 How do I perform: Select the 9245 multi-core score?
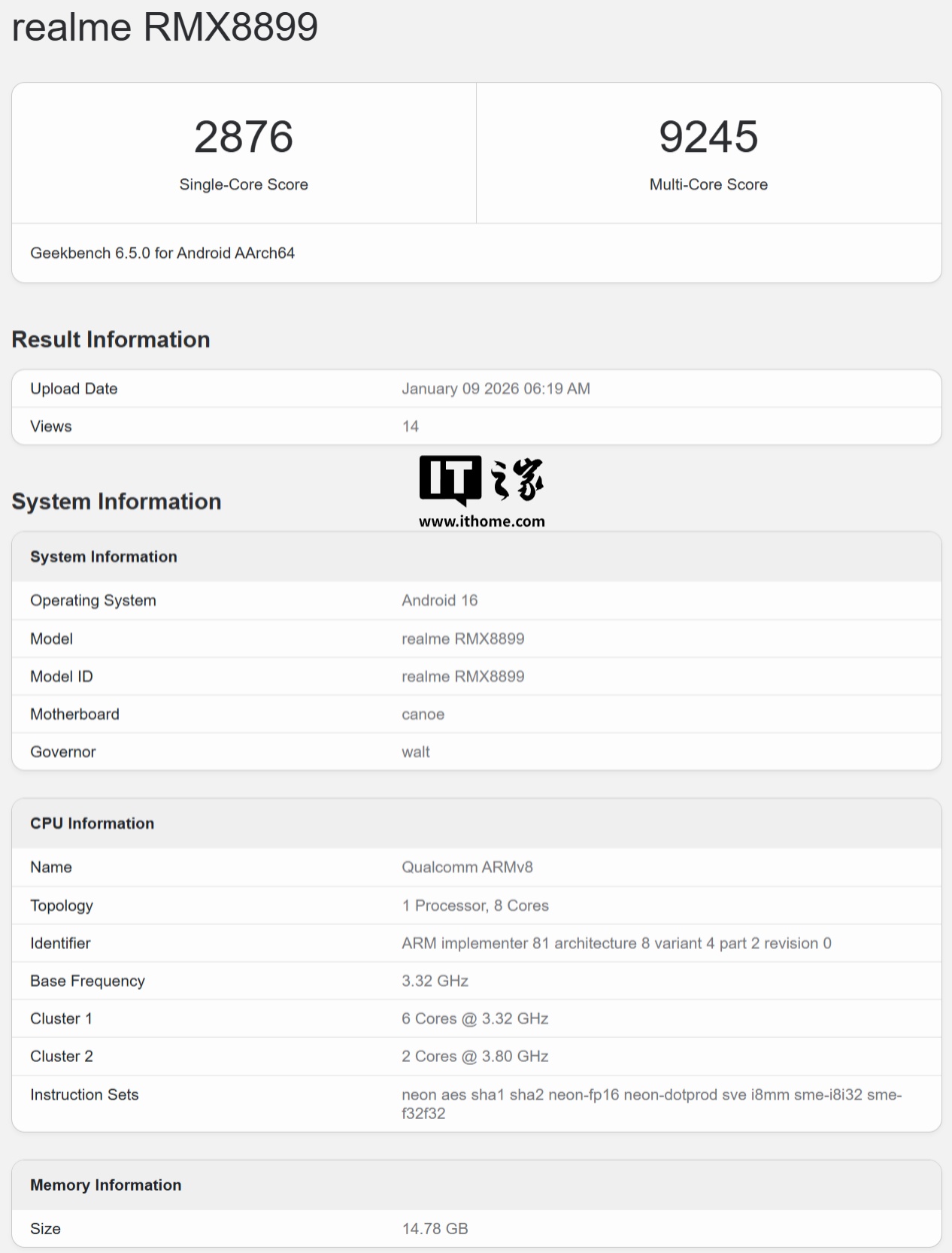(708, 137)
